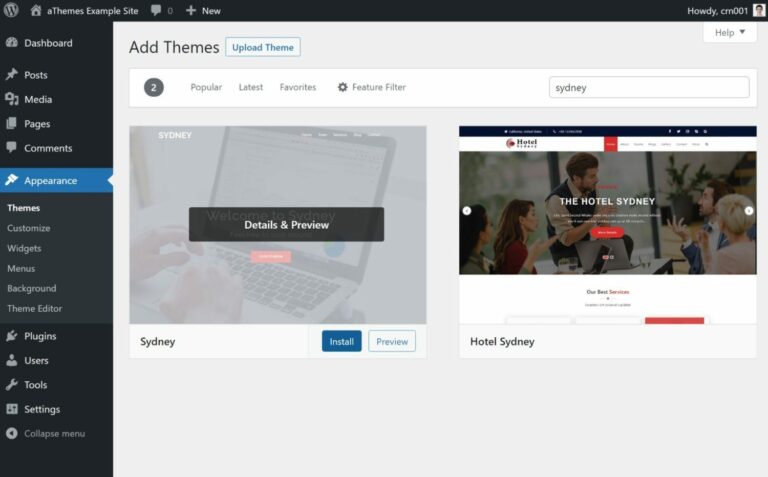Click the Tools wrench icon
Image resolution: width=768 pixels, height=477 pixels.
12,384
